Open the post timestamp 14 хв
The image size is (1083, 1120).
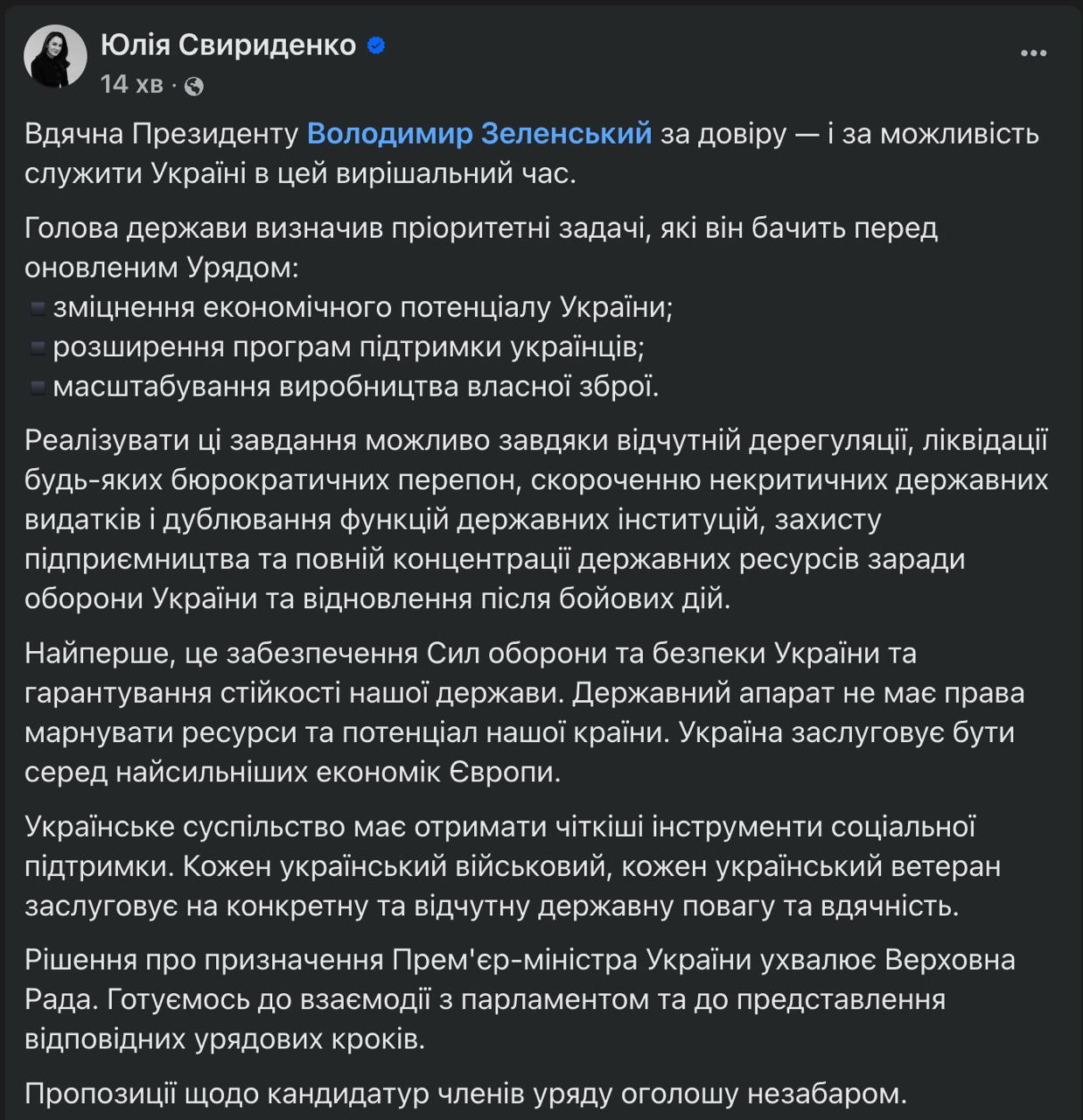[x=132, y=84]
